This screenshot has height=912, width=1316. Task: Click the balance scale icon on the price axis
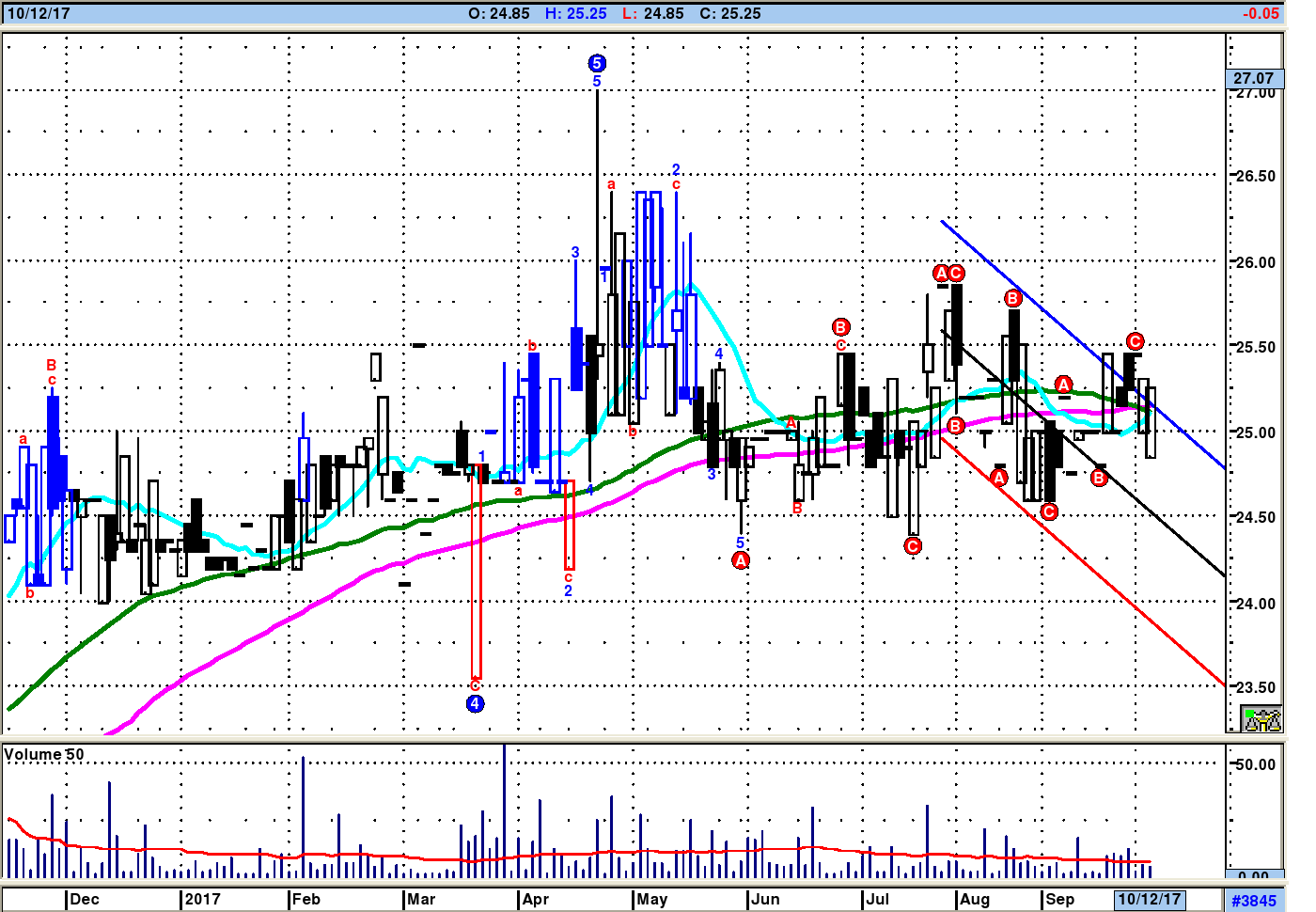(x=1261, y=720)
